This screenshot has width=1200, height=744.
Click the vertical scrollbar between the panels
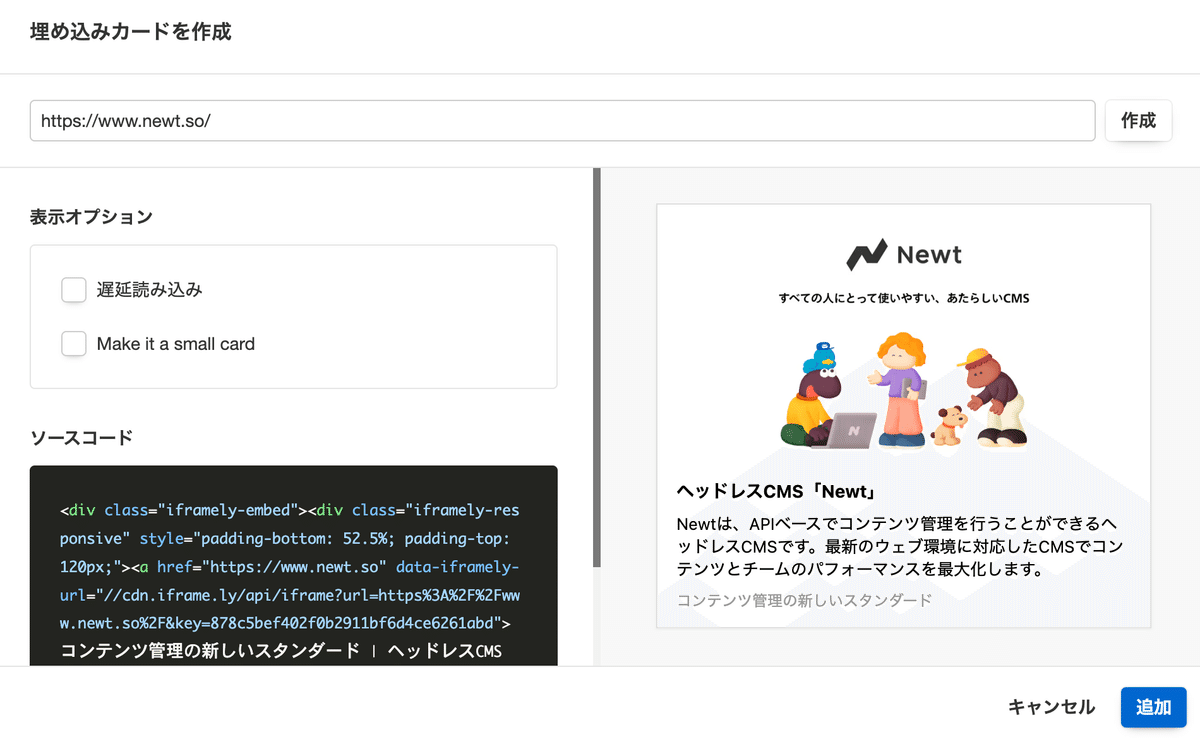pos(597,368)
